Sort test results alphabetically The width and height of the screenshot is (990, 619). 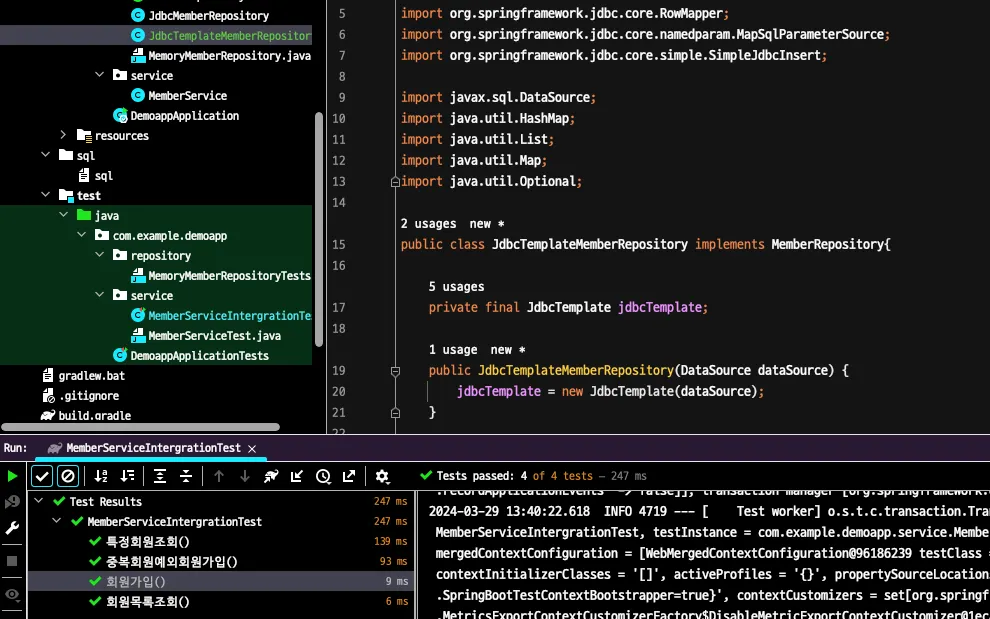(x=101, y=477)
